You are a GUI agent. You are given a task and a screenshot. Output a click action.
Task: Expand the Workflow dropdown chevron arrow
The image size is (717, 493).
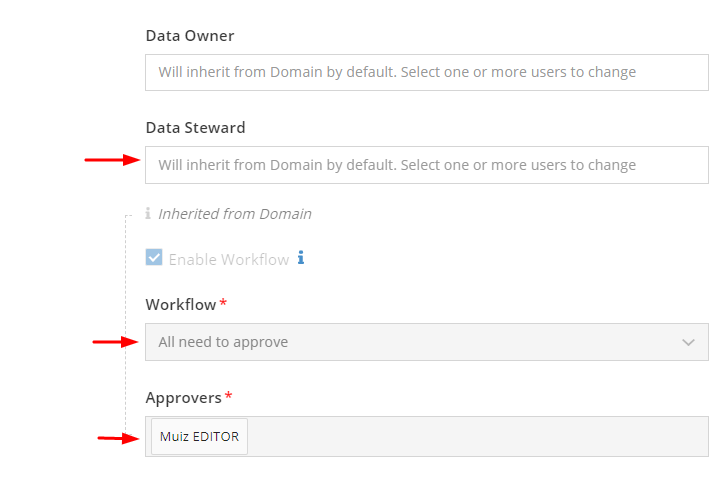(x=688, y=342)
